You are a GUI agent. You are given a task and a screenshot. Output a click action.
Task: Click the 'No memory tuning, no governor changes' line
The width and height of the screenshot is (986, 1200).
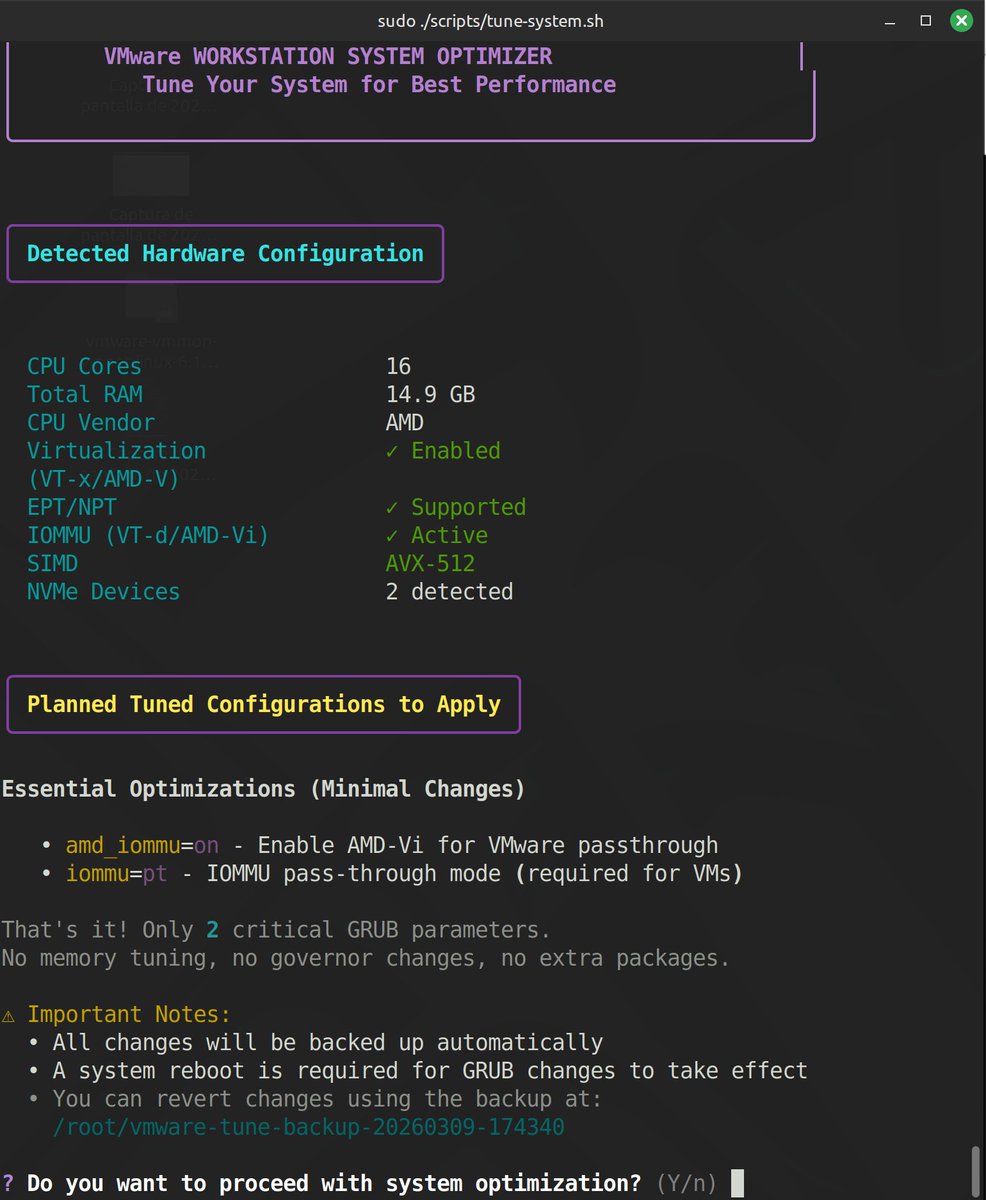coord(366,958)
